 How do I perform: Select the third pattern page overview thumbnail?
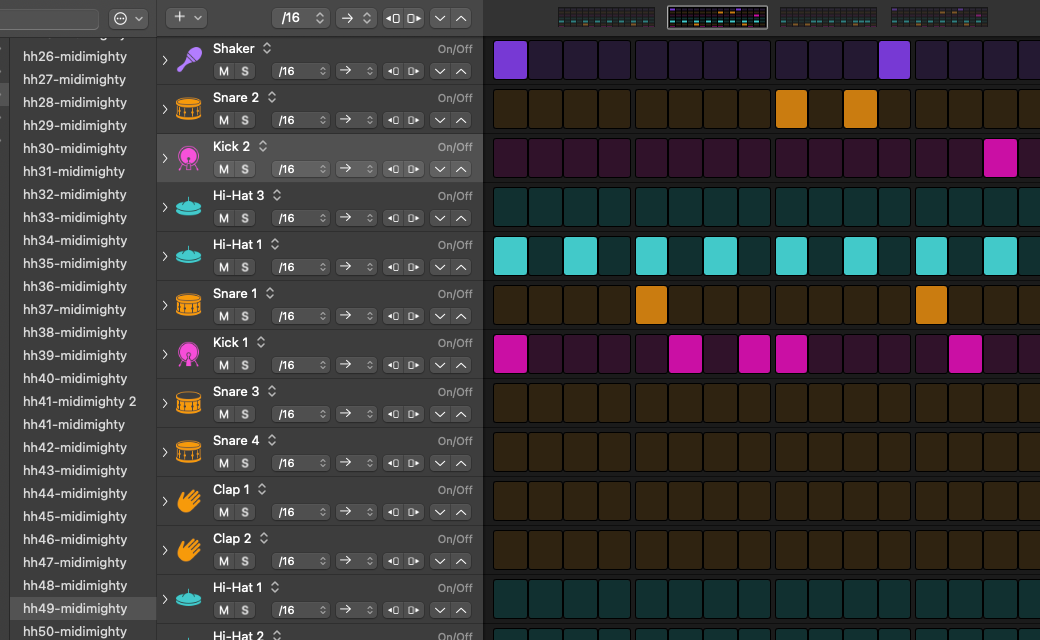pos(828,17)
